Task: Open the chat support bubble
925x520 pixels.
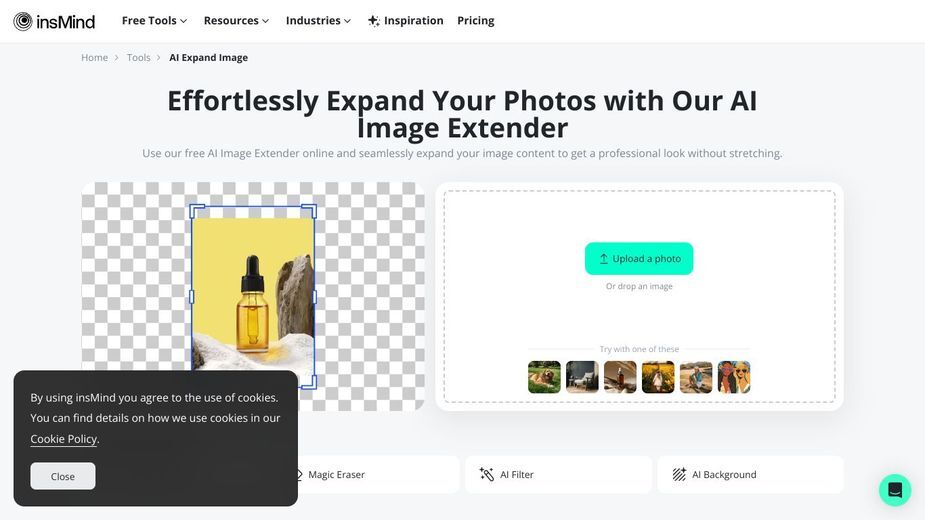Action: [895, 490]
